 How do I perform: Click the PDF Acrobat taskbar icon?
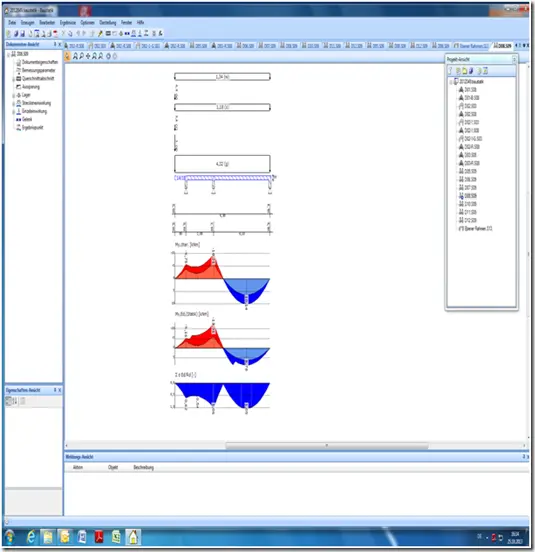(99, 537)
